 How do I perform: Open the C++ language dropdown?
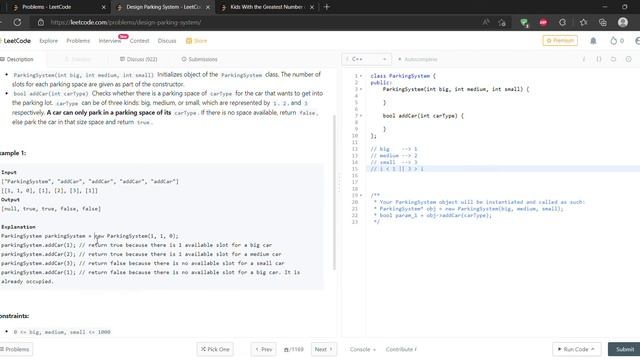[366, 59]
